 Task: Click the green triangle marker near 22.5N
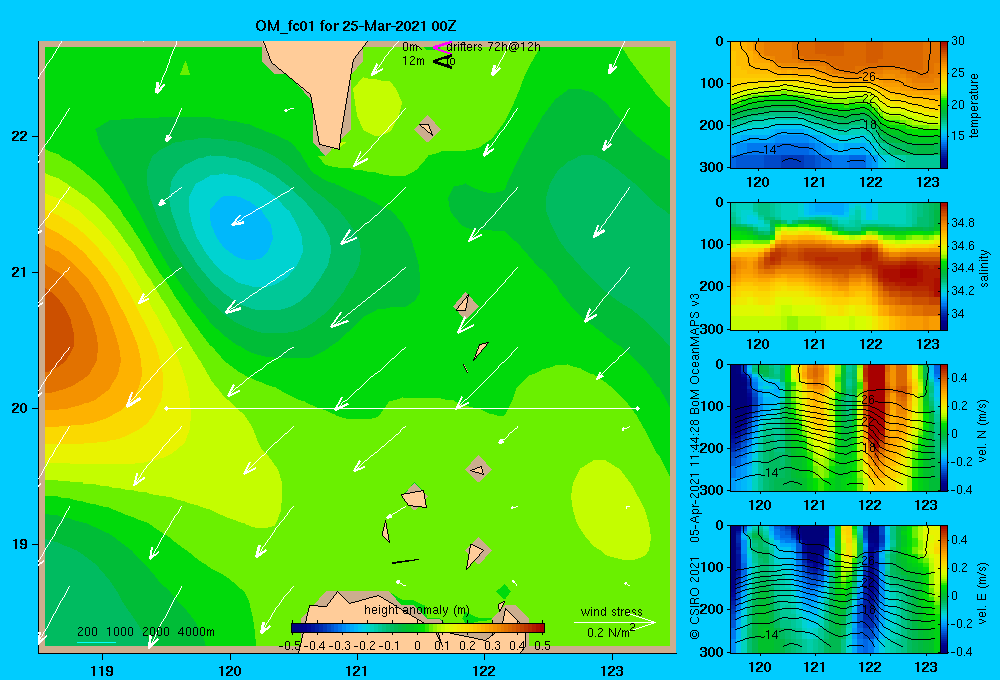(185, 68)
